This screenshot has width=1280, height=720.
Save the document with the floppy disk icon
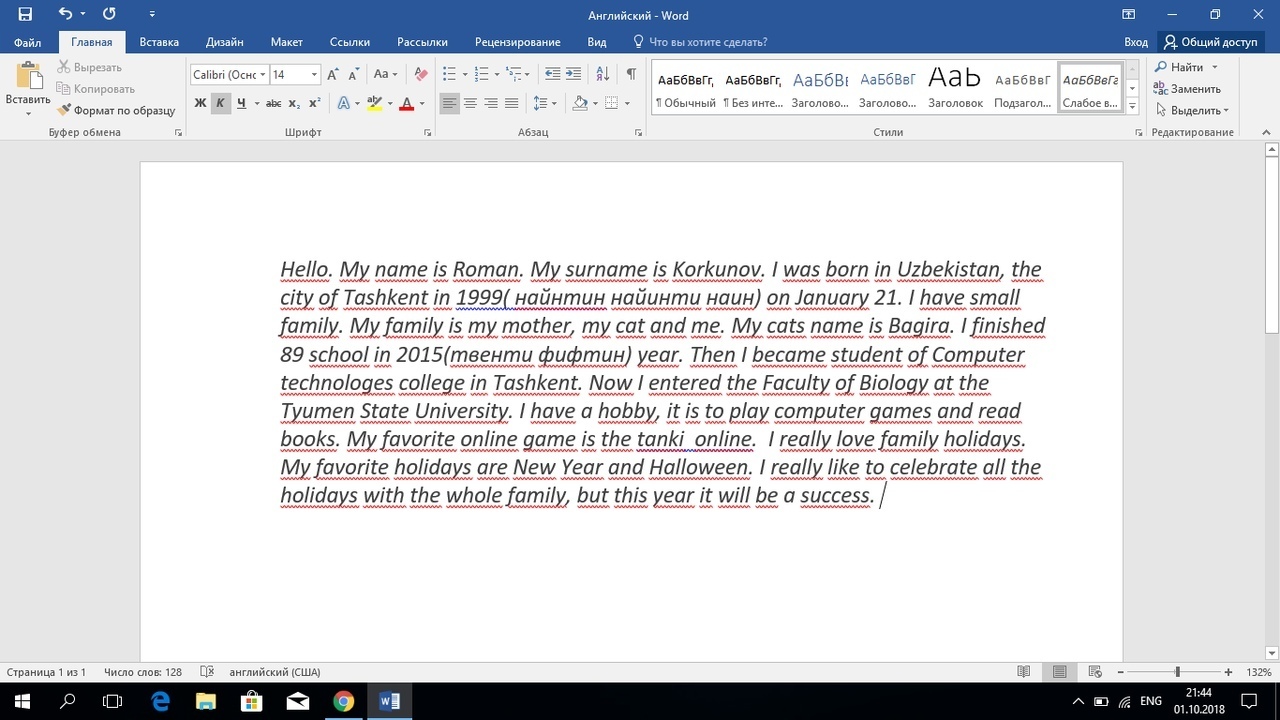(x=25, y=14)
